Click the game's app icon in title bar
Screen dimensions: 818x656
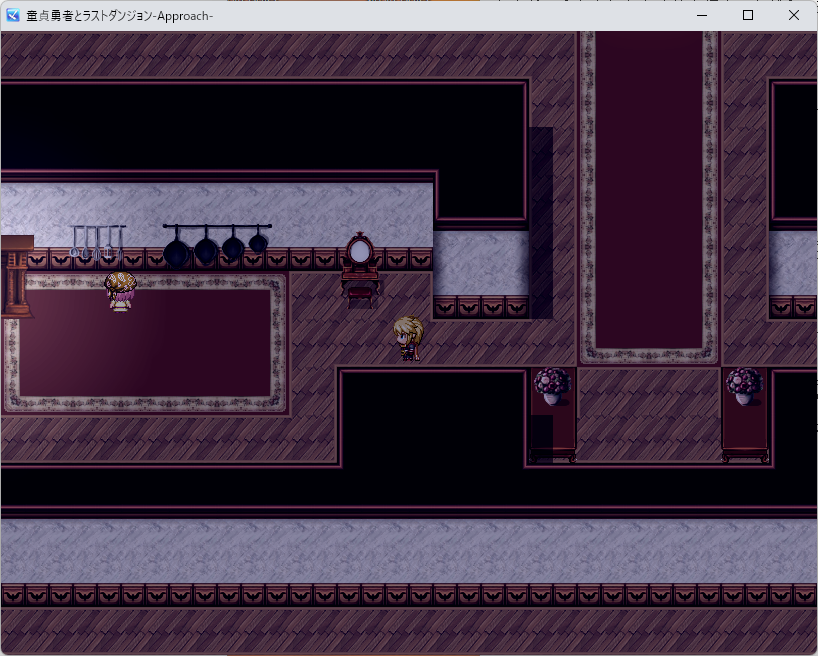click(13, 16)
